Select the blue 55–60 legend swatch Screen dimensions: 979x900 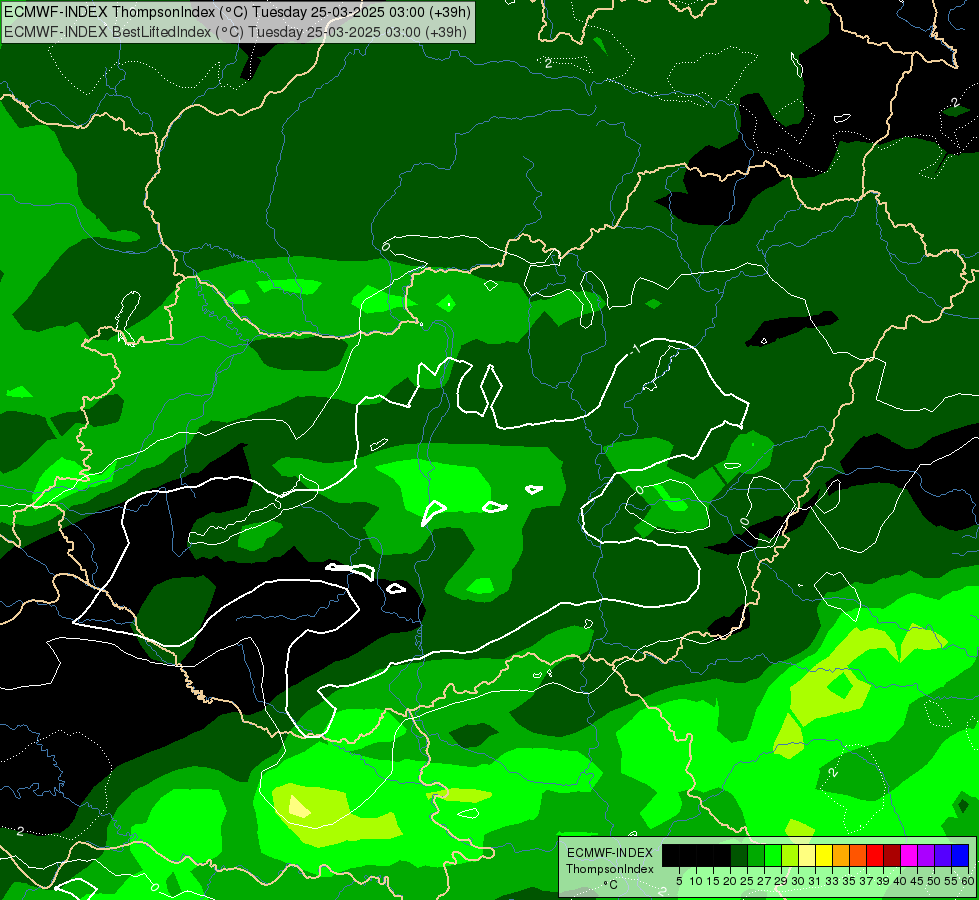pyautogui.click(x=960, y=855)
